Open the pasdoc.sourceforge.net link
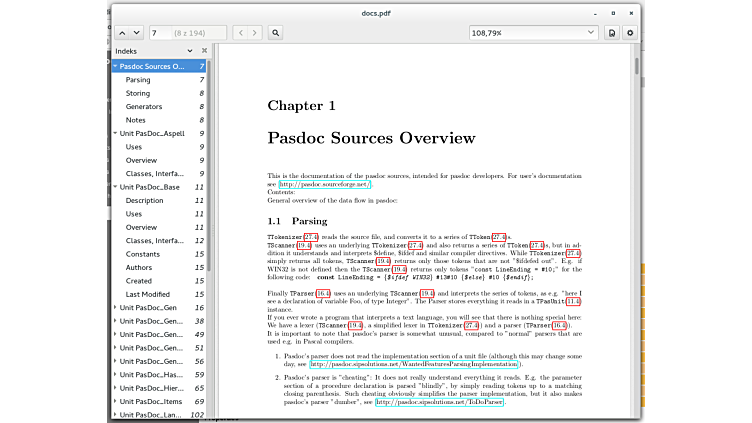The width and height of the screenshot is (752, 423). [x=324, y=184]
